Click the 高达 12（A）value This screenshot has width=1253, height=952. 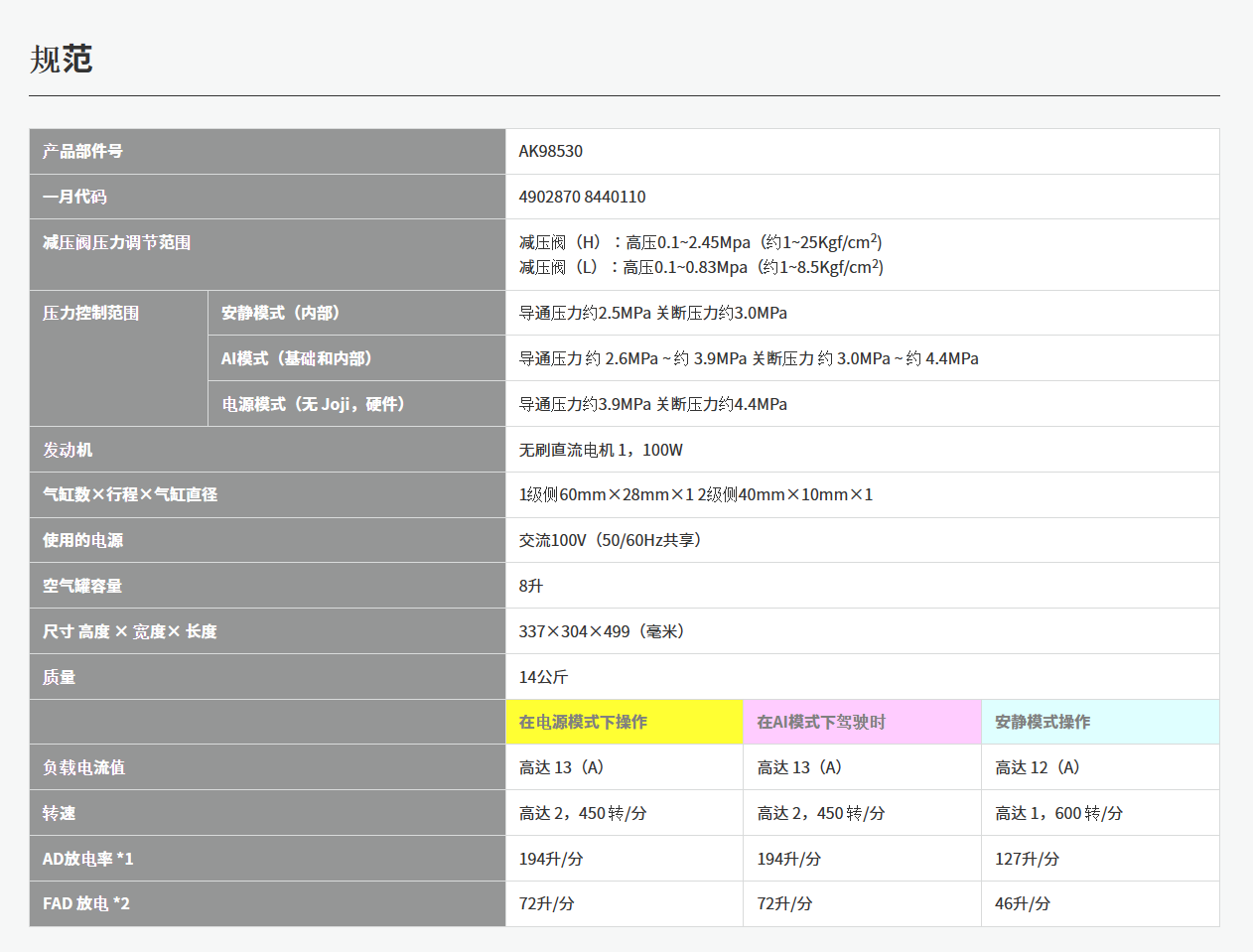1039,767
